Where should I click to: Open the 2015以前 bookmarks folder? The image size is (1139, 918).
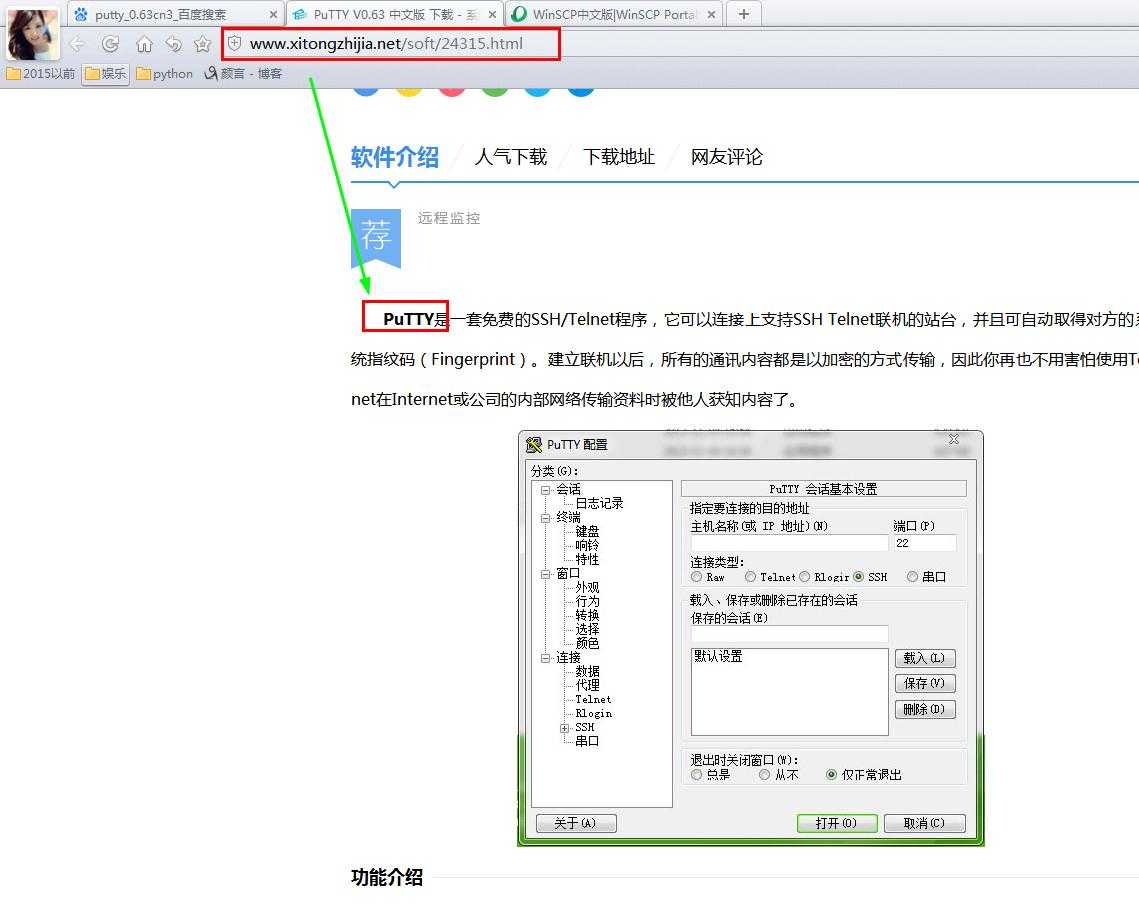coord(41,73)
